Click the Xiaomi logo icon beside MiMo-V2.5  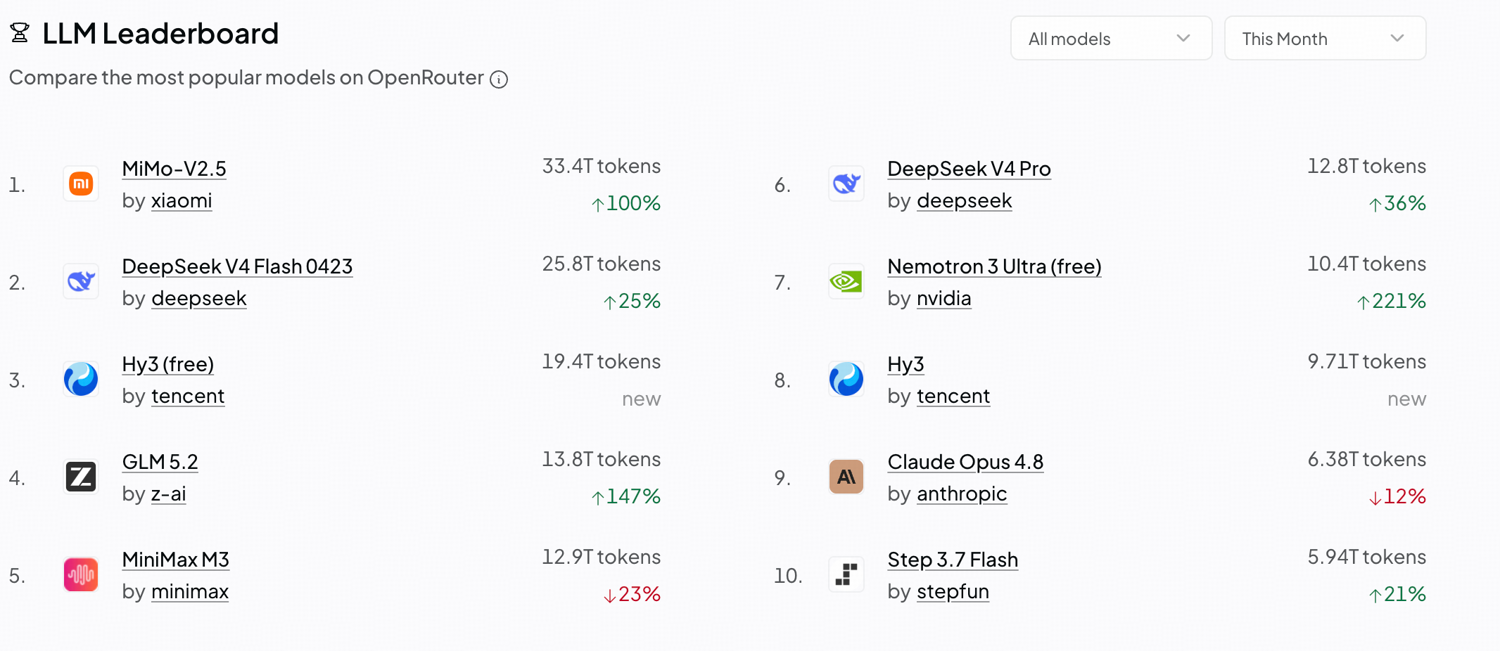[81, 184]
